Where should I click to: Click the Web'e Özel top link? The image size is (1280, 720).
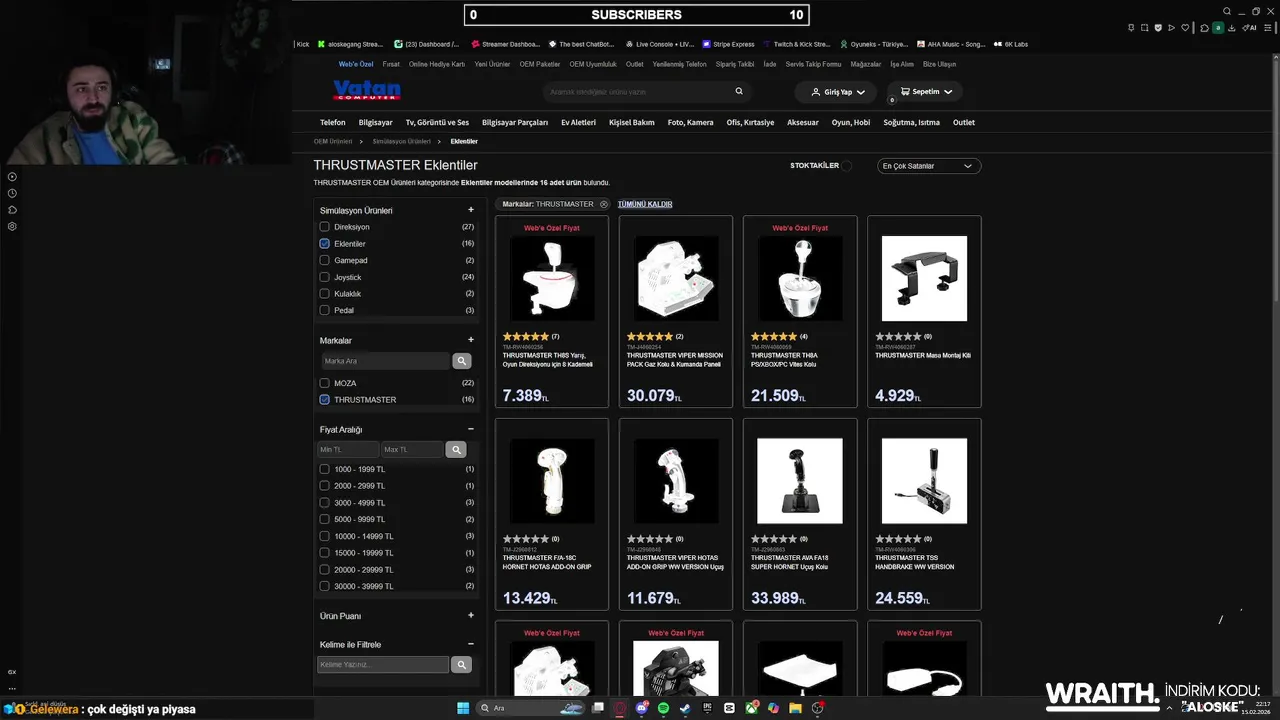pyautogui.click(x=356, y=64)
